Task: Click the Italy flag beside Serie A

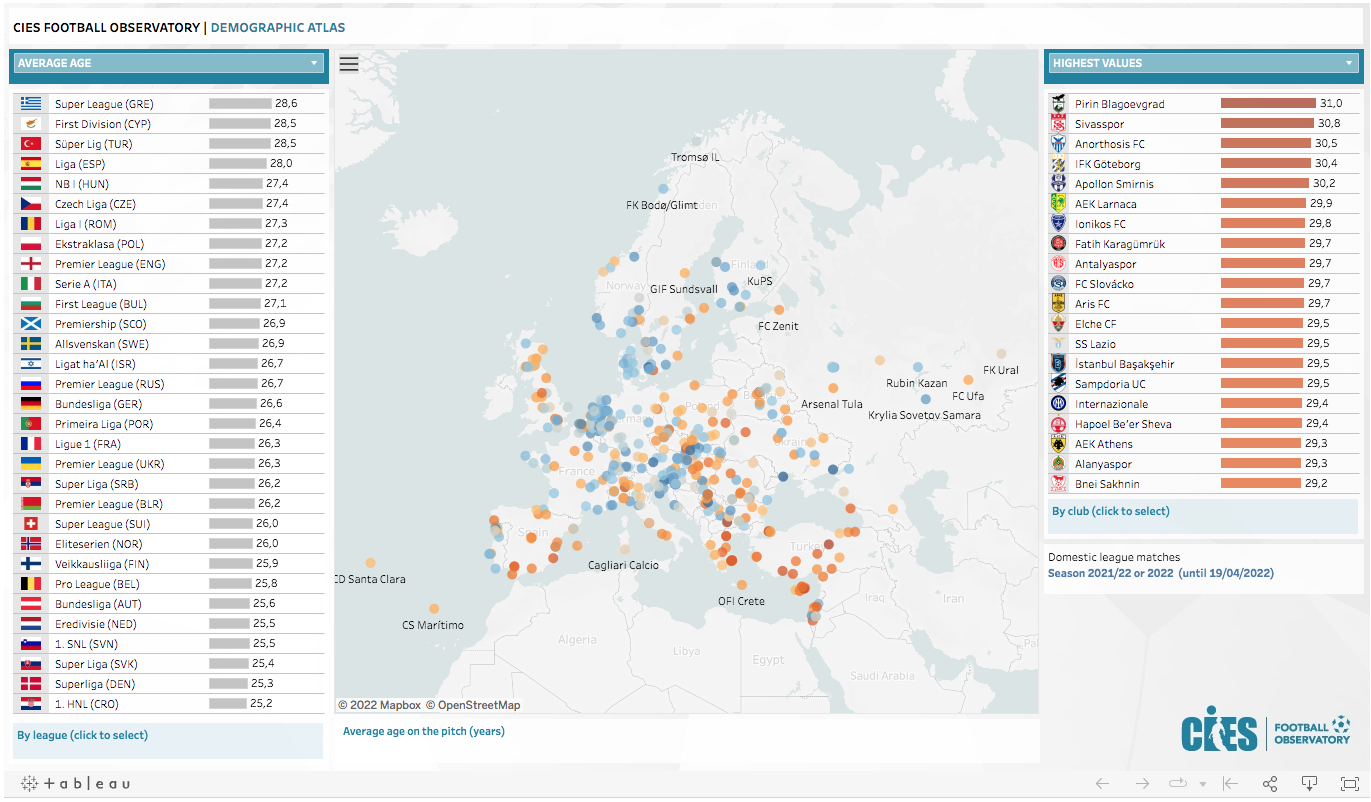Action: click(x=32, y=284)
